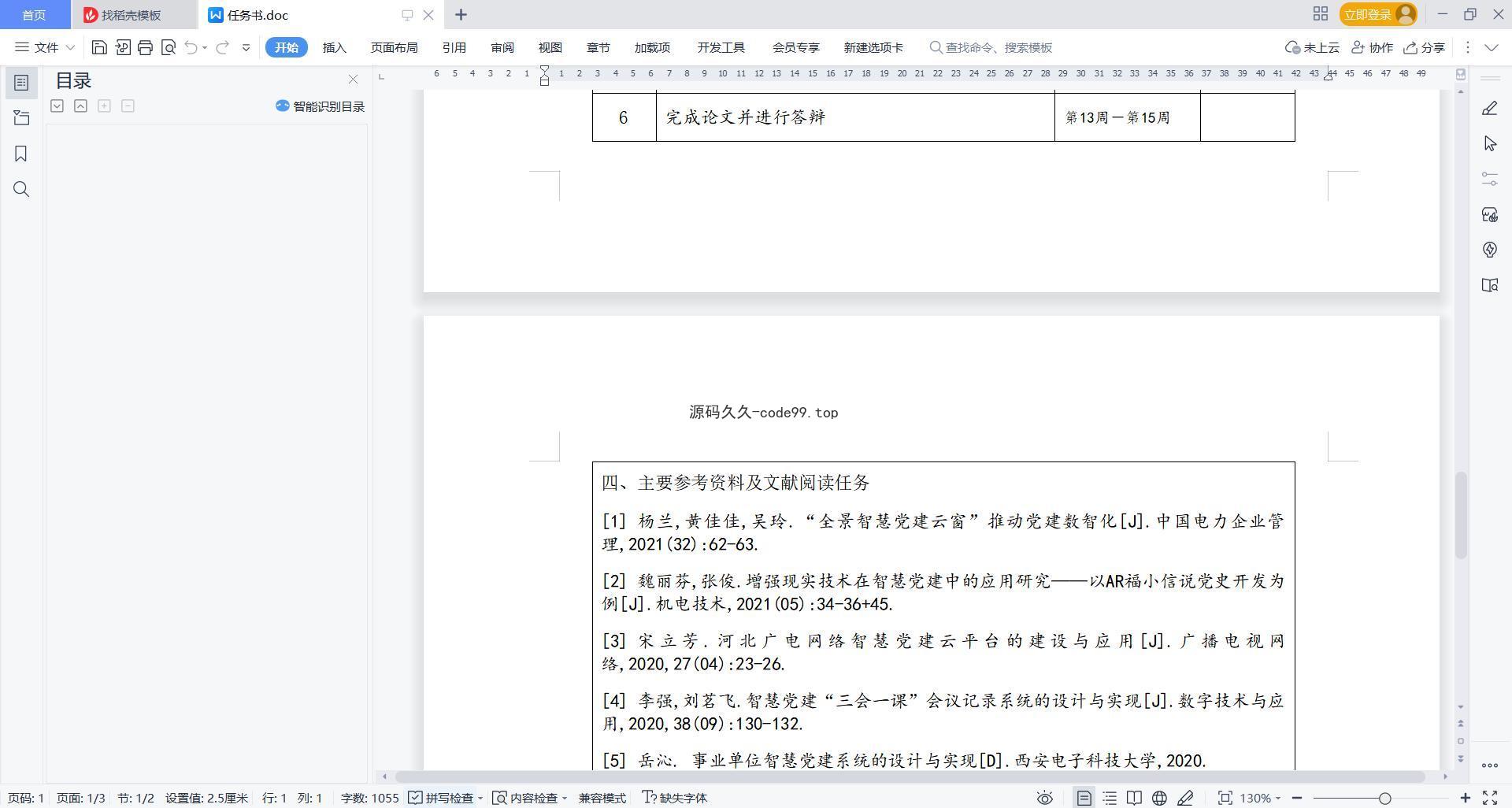
Task: Select 页面布局 ribbon tab
Action: tap(394, 47)
